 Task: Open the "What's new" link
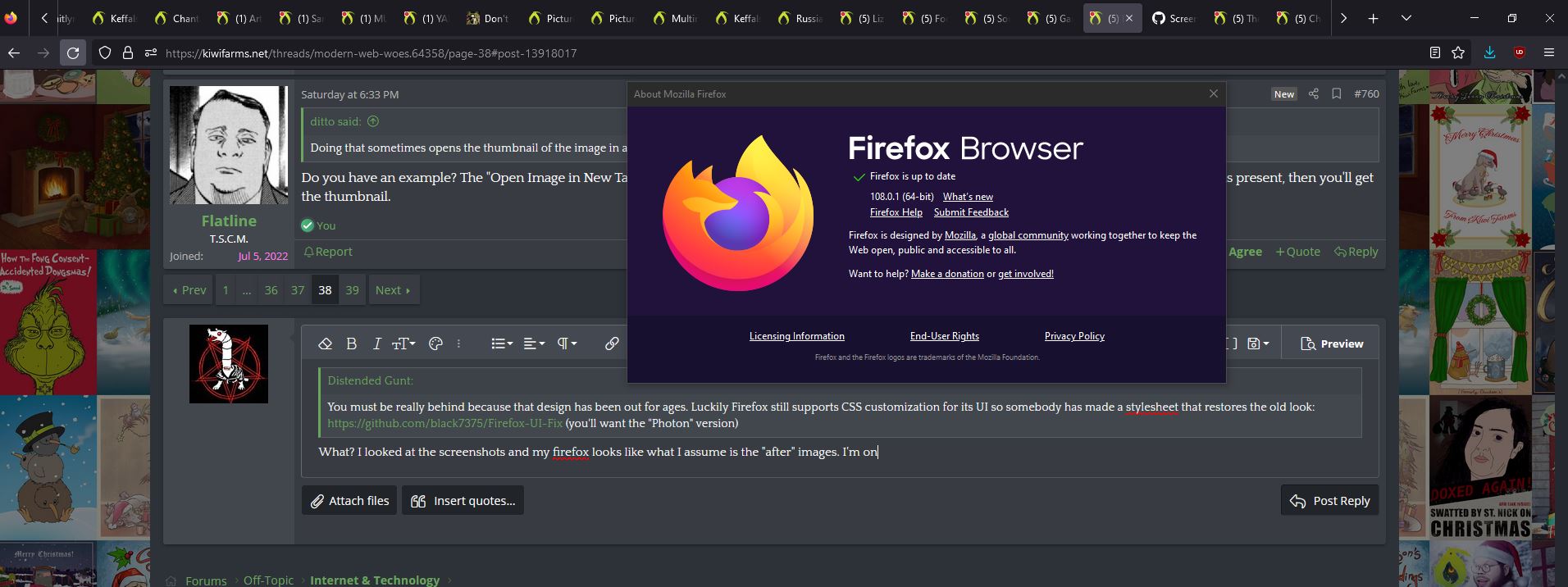968,197
